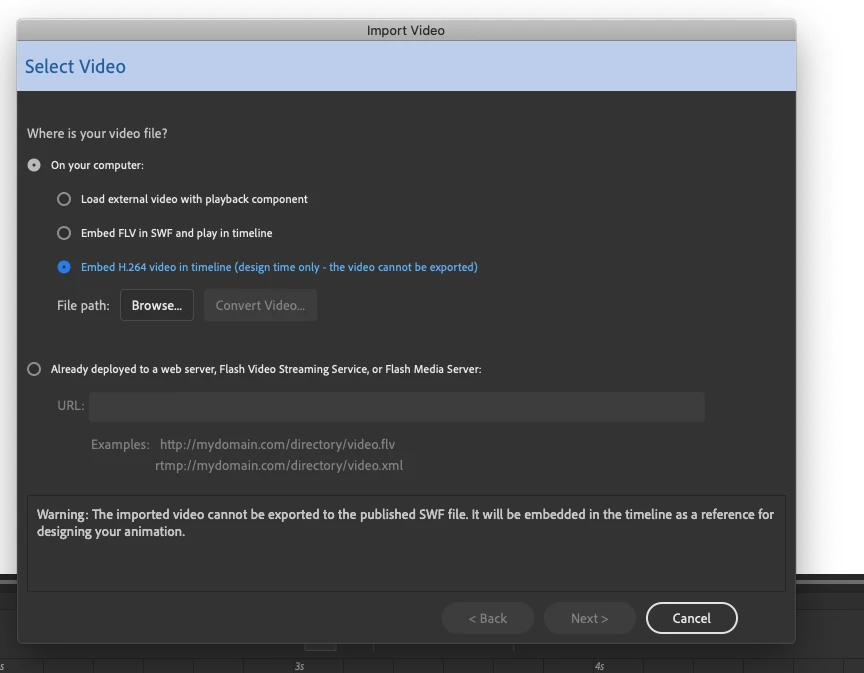
Task: Click the 4s marker on the timeline ruler
Action: click(x=599, y=666)
